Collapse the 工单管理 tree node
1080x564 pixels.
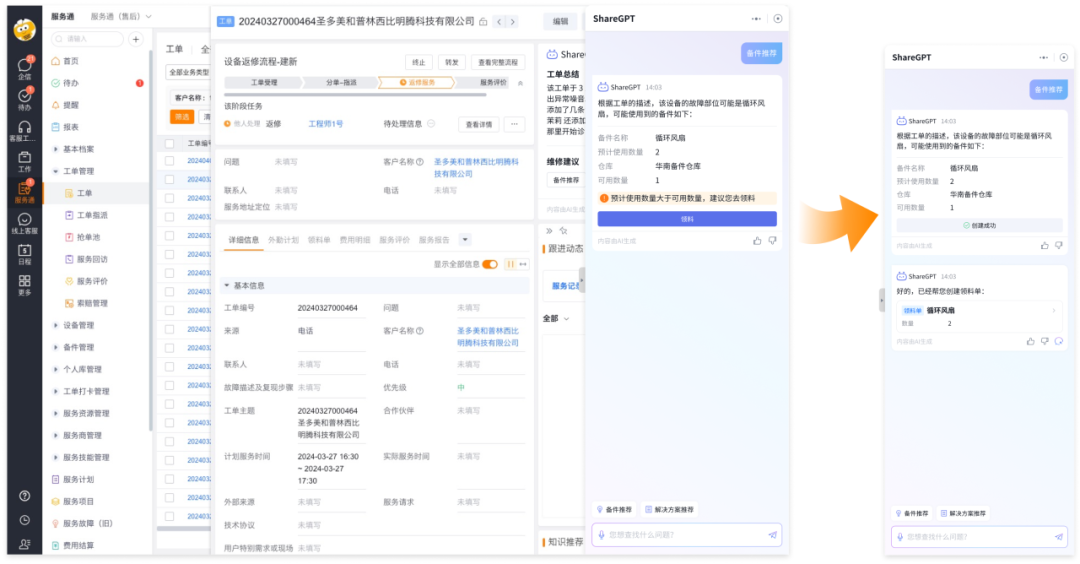56,171
